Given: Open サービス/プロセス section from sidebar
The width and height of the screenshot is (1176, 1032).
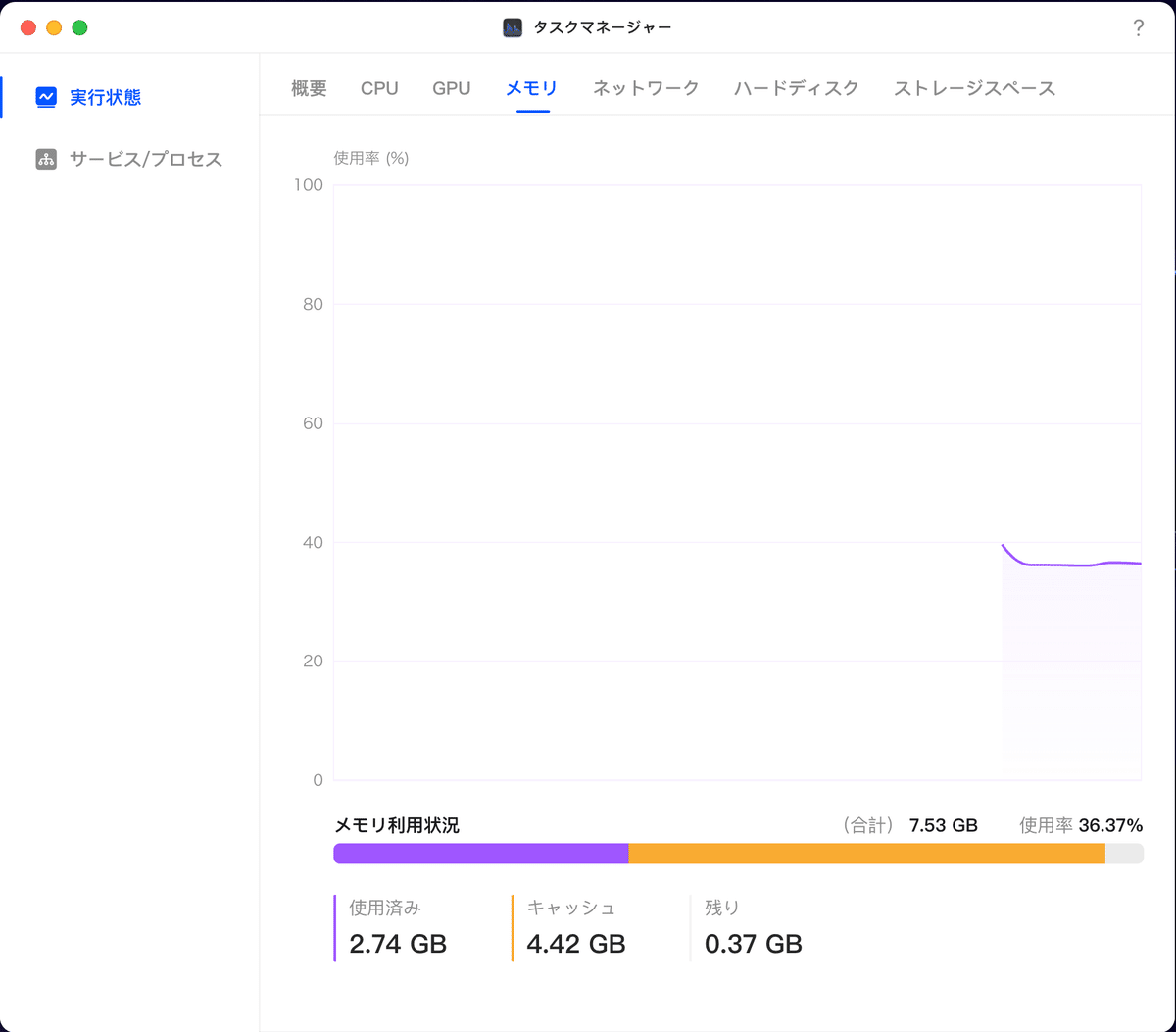Looking at the screenshot, I should click(143, 159).
